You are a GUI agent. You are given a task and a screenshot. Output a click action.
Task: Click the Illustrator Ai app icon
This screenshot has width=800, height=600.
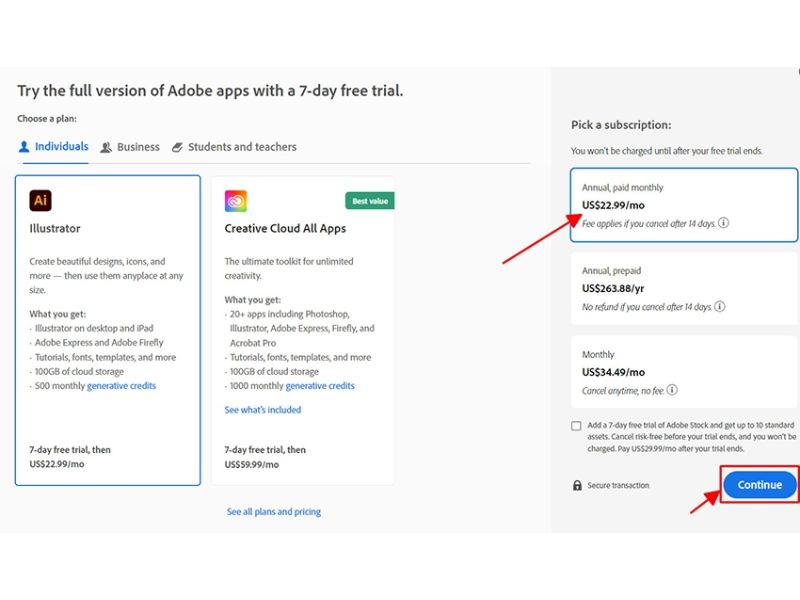(x=40, y=200)
